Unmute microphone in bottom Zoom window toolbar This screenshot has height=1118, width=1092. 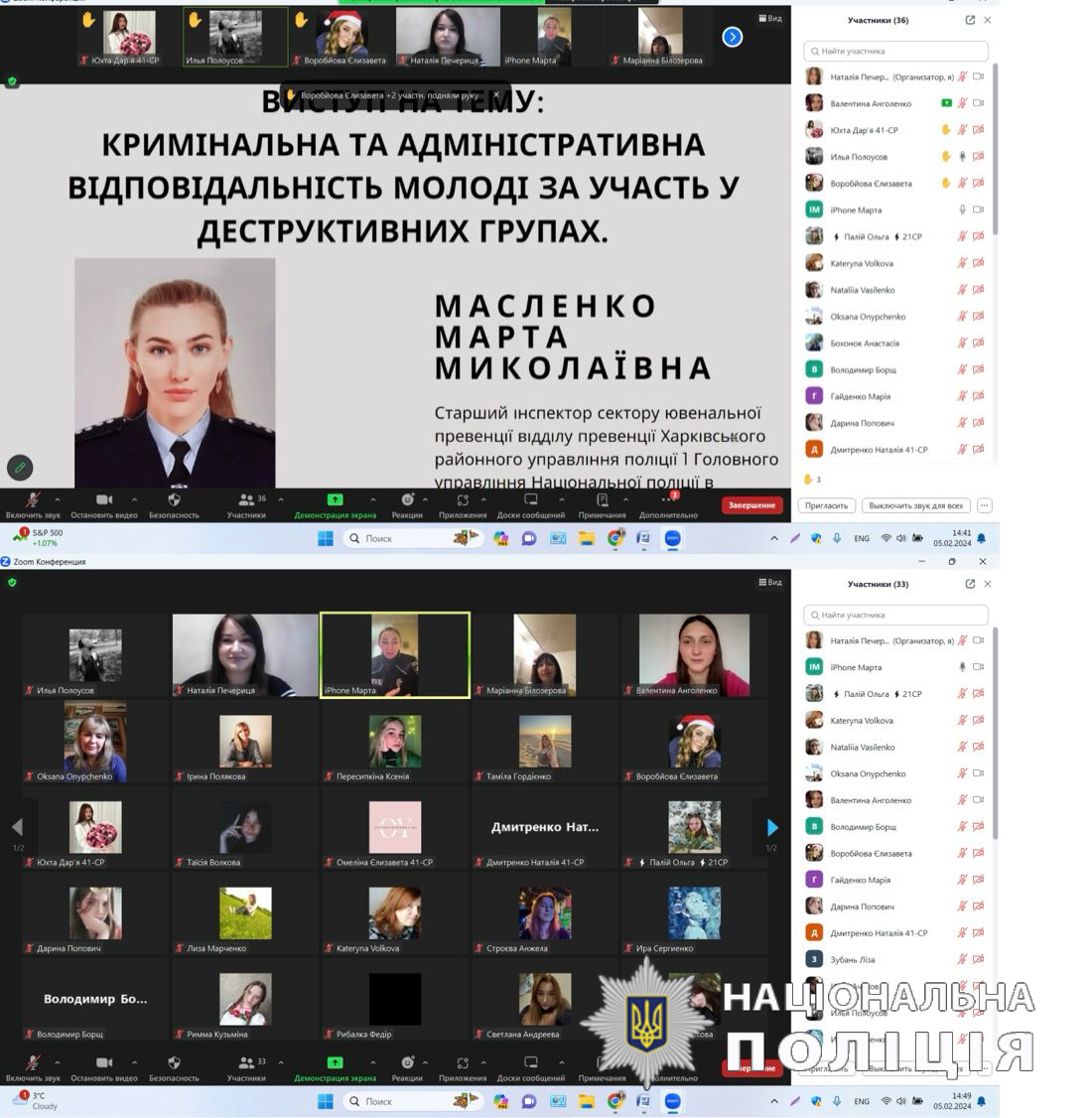tap(33, 1068)
